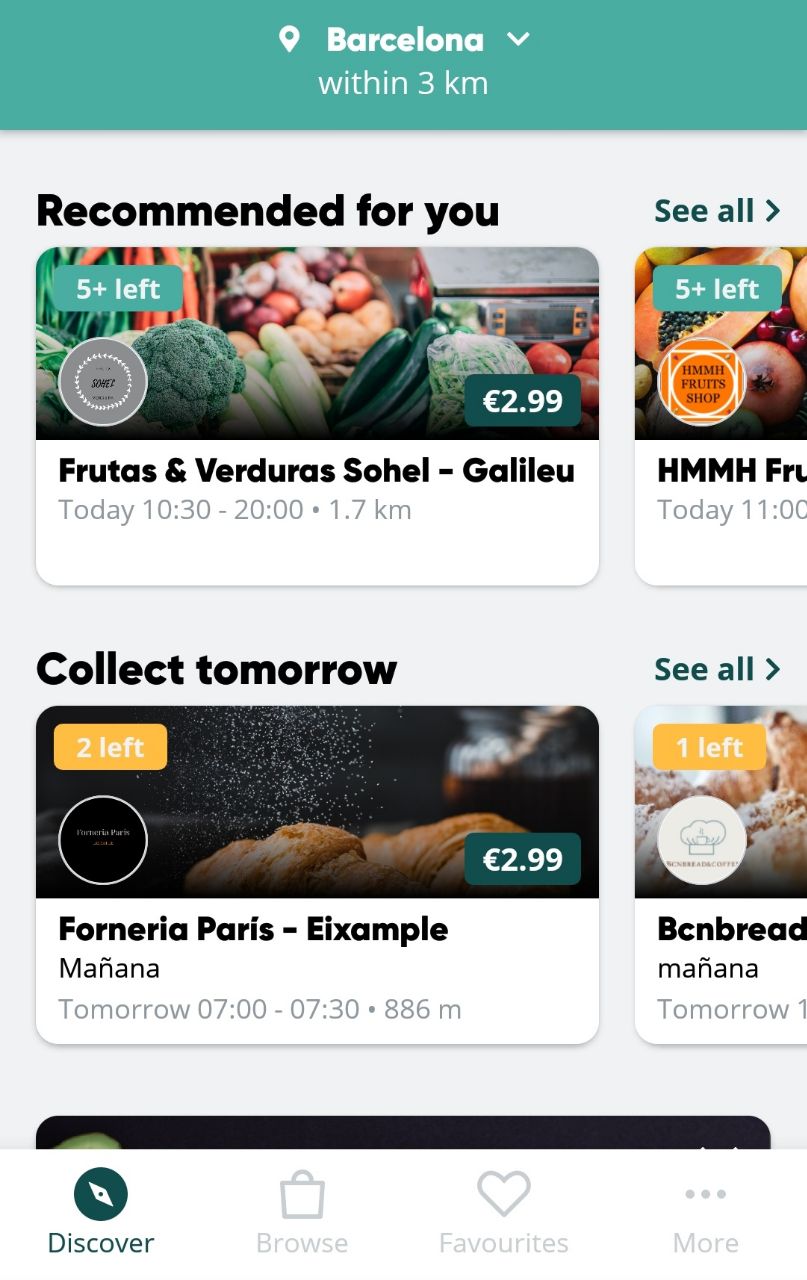Expand Recommended for you See all
Viewport: 807px width, 1280px height.
pyautogui.click(x=716, y=211)
